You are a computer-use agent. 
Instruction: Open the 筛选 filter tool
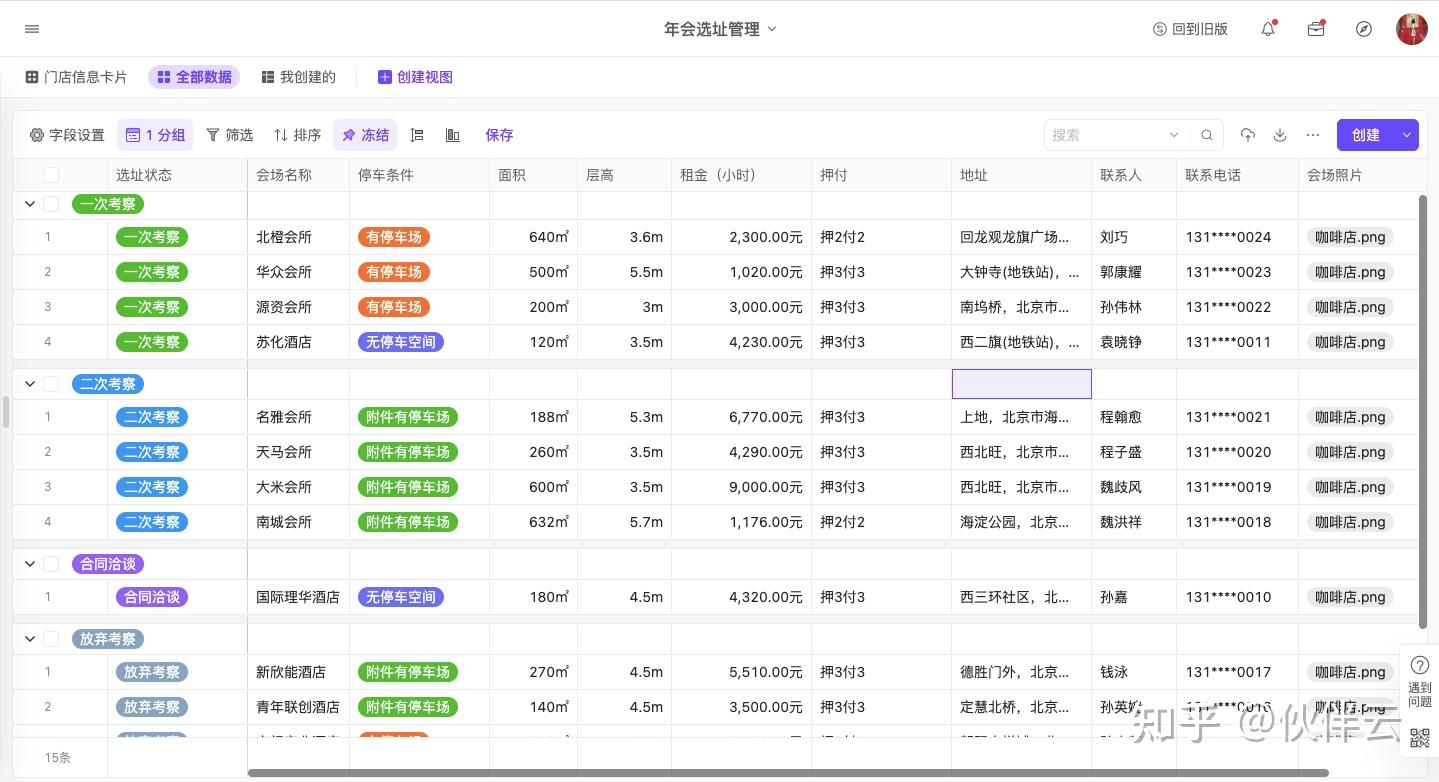(x=230, y=135)
